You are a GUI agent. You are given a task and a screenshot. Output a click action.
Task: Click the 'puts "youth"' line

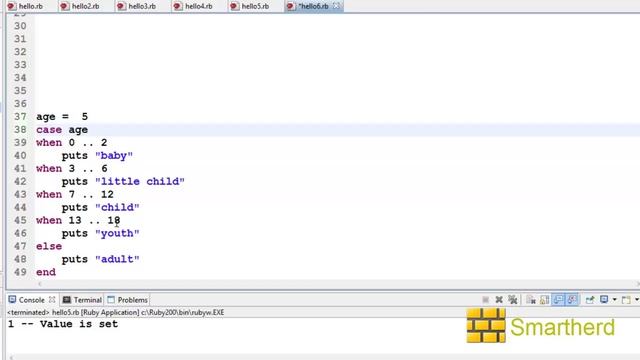pos(100,233)
